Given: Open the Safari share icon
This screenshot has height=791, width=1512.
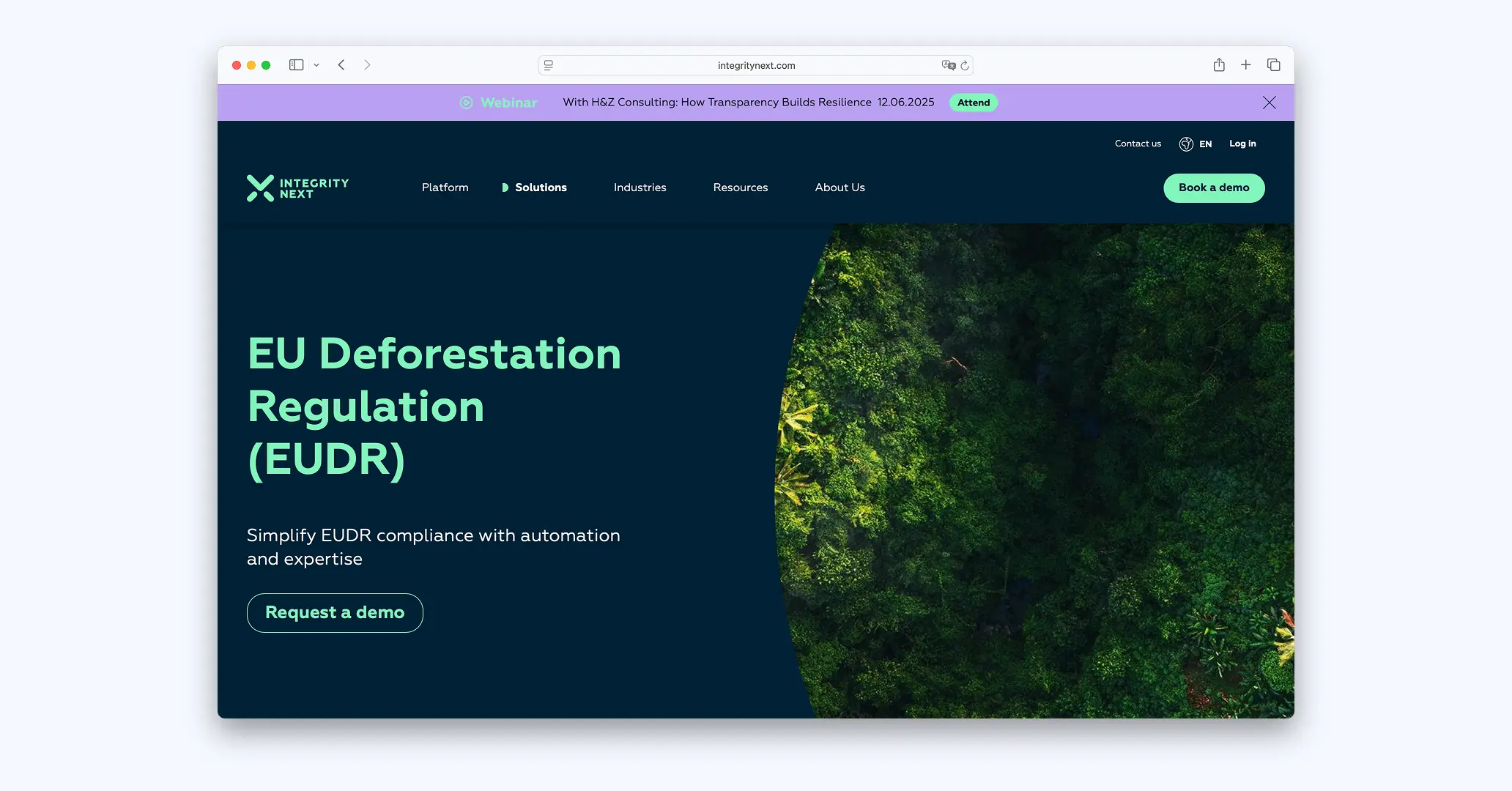Looking at the screenshot, I should [x=1219, y=65].
